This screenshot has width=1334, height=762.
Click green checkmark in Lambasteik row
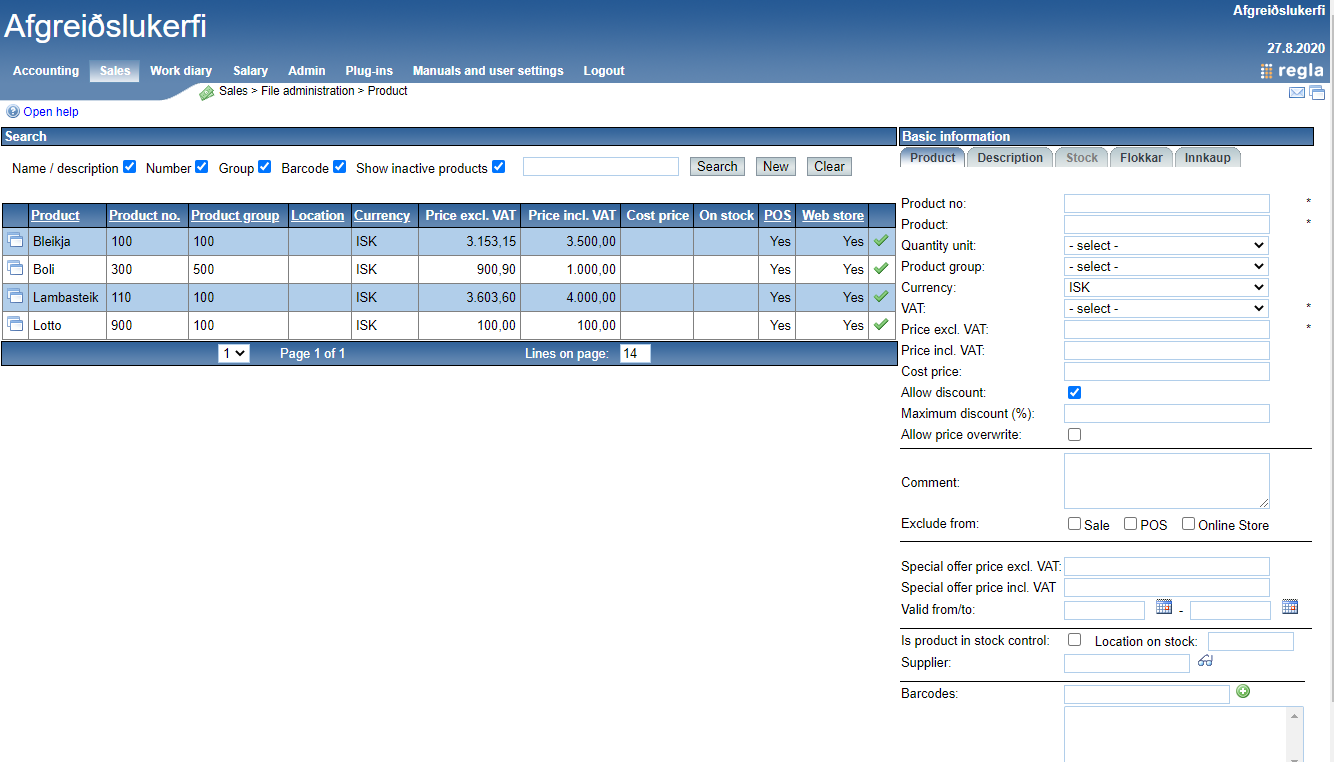pyautogui.click(x=881, y=296)
